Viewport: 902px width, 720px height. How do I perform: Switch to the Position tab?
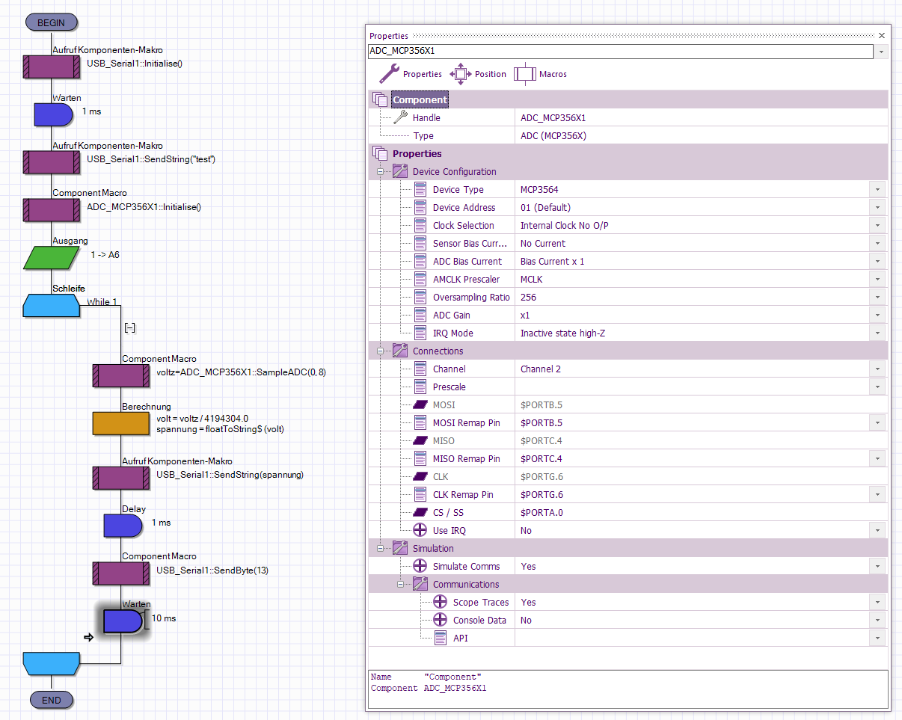point(478,74)
